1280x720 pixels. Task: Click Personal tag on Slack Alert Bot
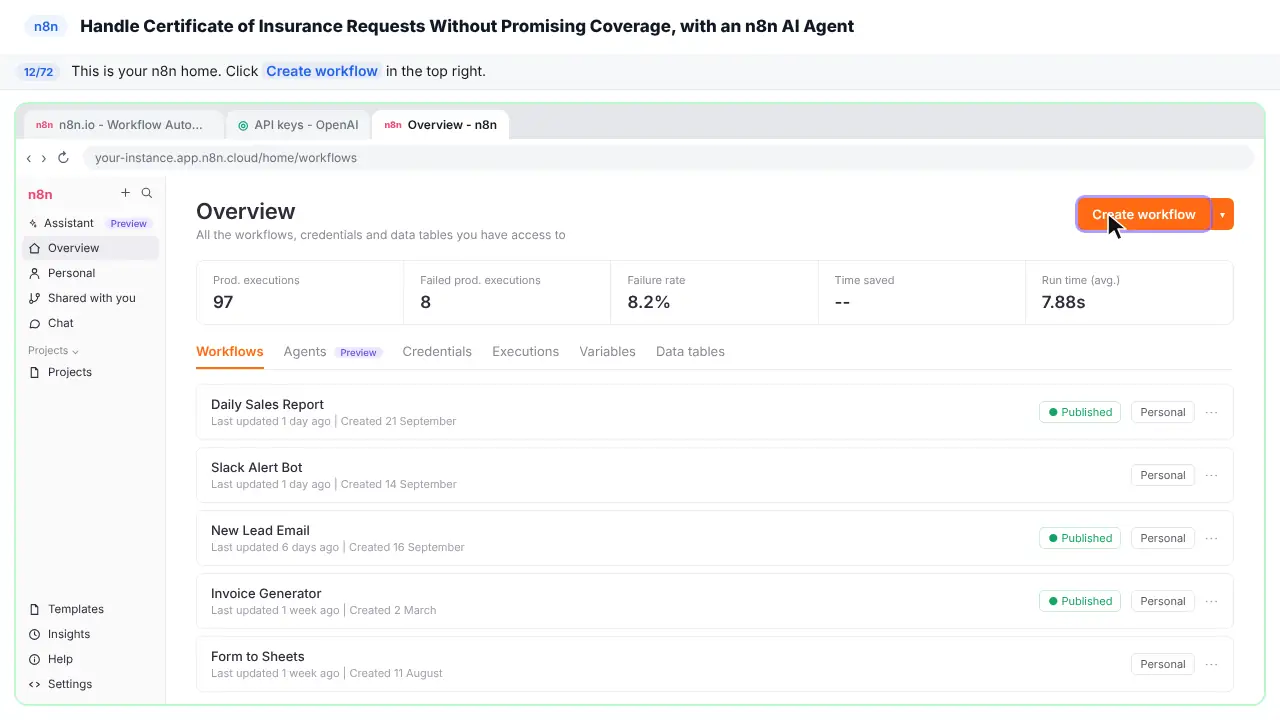(1163, 475)
